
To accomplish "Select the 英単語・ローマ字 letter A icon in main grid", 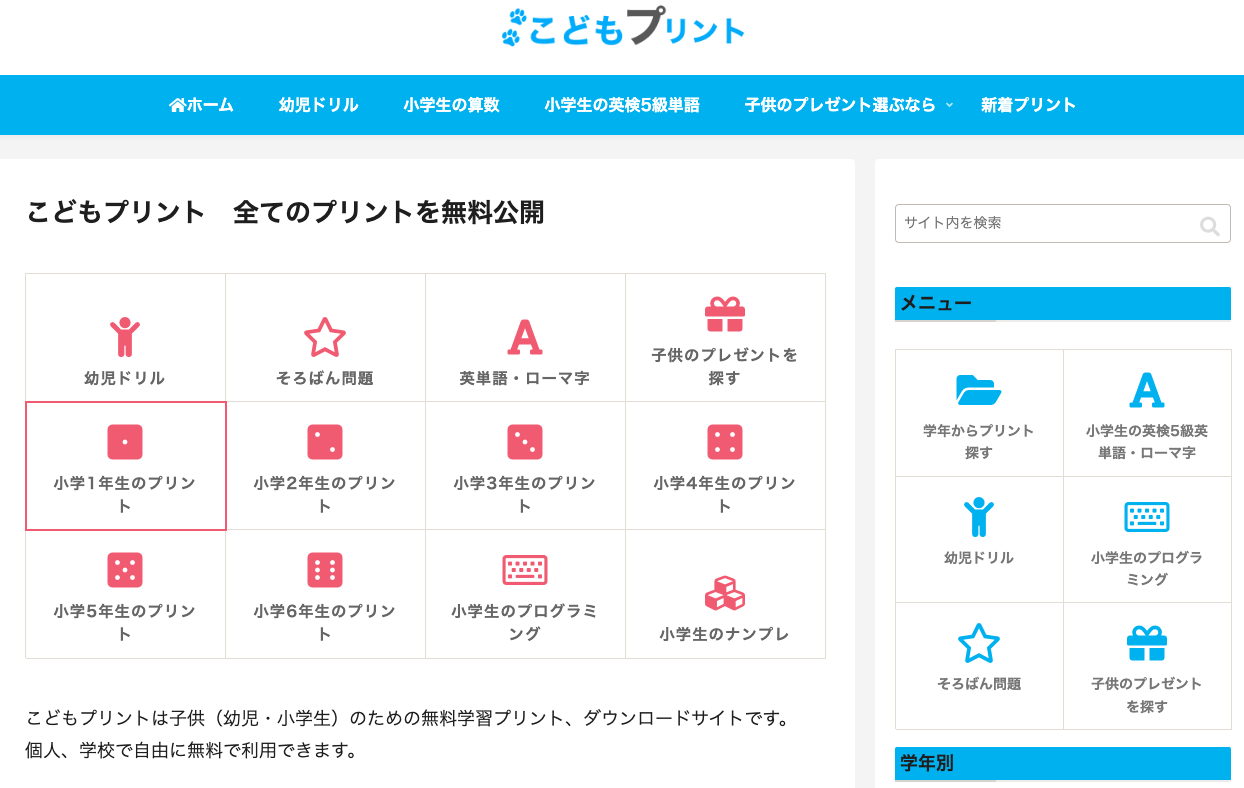I will pyautogui.click(x=525, y=337).
